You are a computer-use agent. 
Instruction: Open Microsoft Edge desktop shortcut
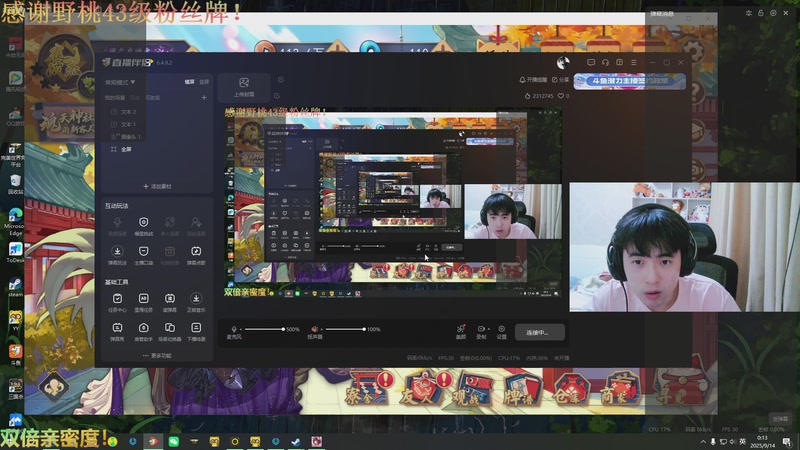tap(15, 222)
